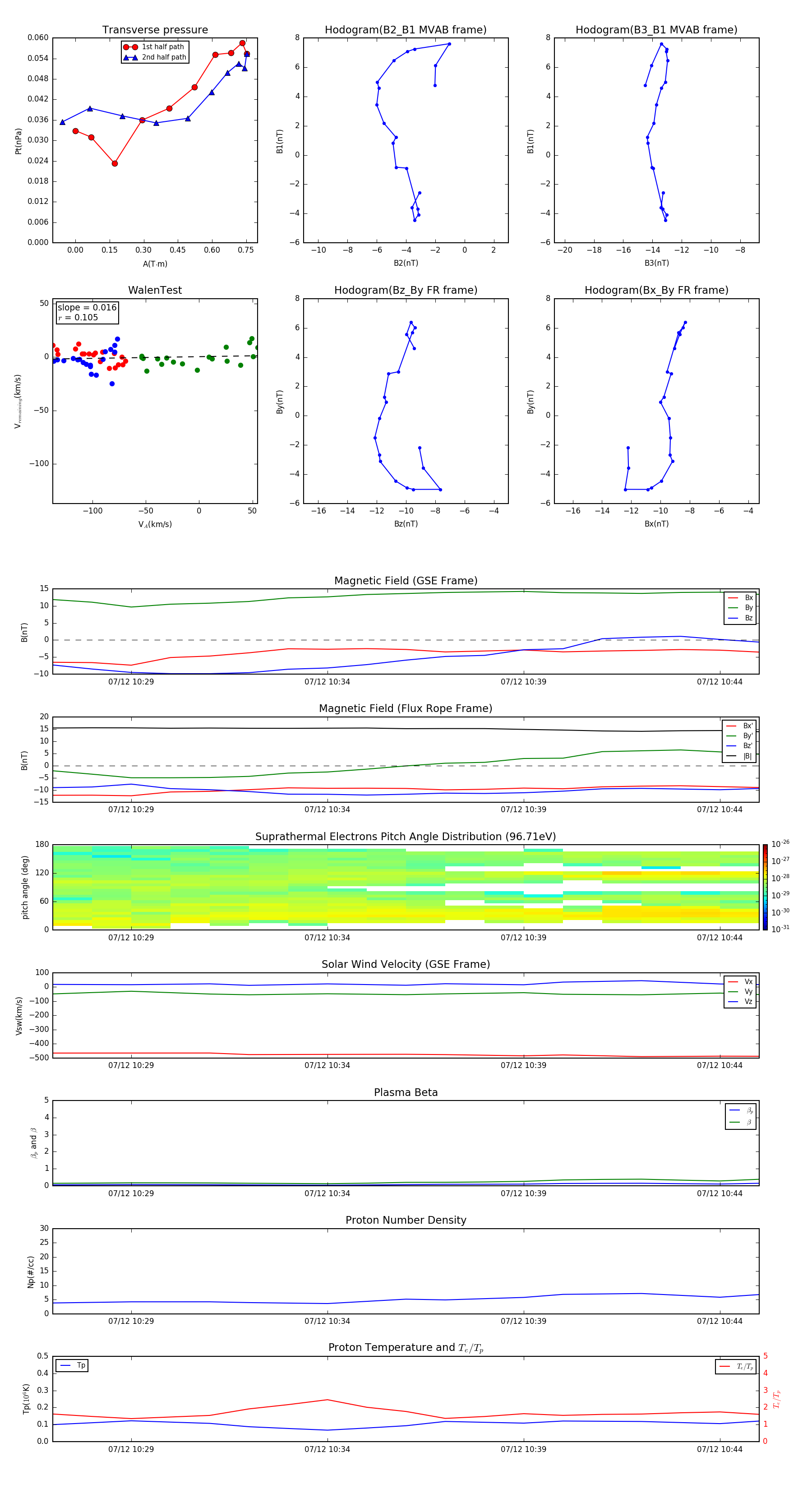Click the Tp legend entry
The width and height of the screenshot is (812, 1489).
click(x=72, y=1365)
